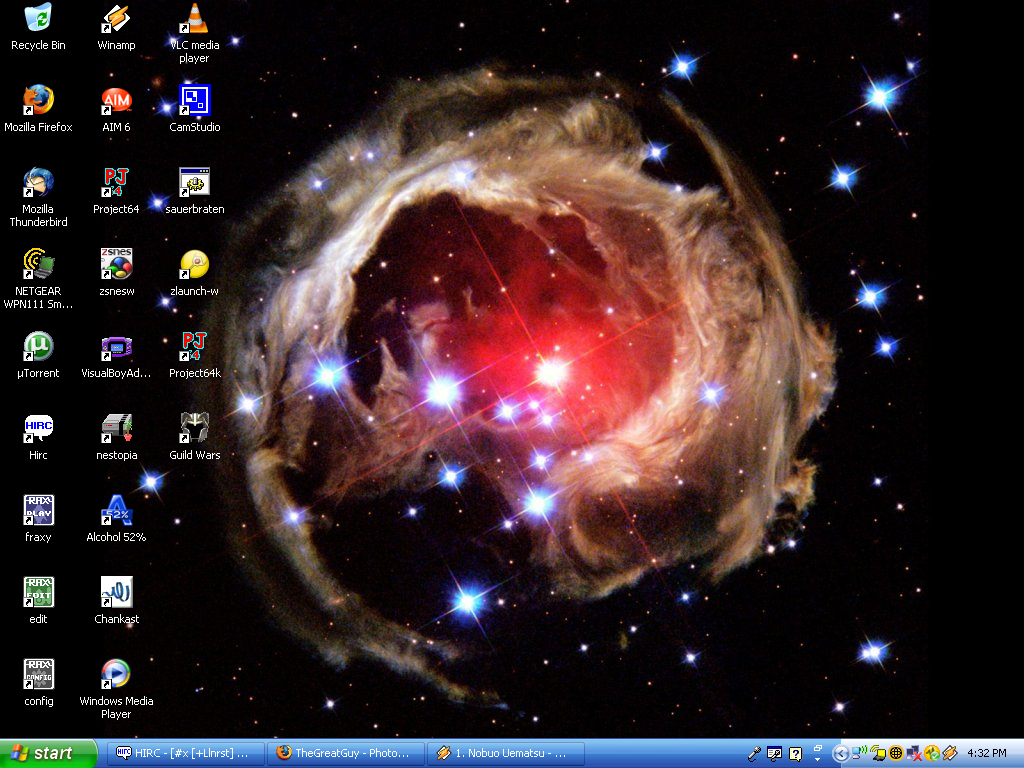This screenshot has height=768, width=1024.
Task: Click the zsnesw emulator icon
Action: (116, 265)
